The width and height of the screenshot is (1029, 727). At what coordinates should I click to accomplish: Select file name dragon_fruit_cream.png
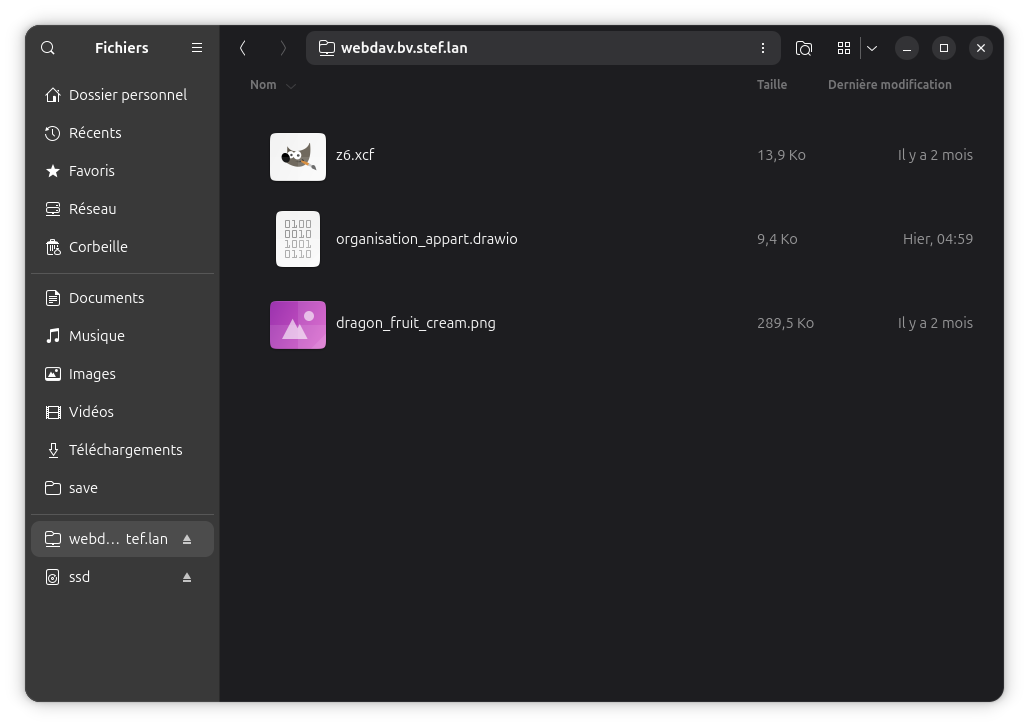pos(415,323)
